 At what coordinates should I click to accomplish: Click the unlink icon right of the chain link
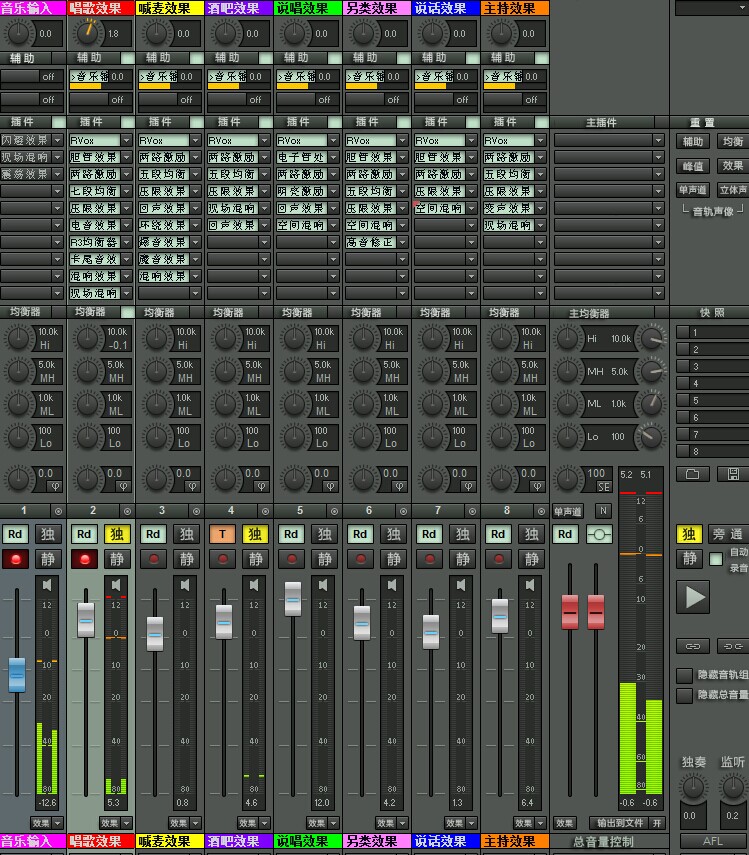[x=733, y=646]
